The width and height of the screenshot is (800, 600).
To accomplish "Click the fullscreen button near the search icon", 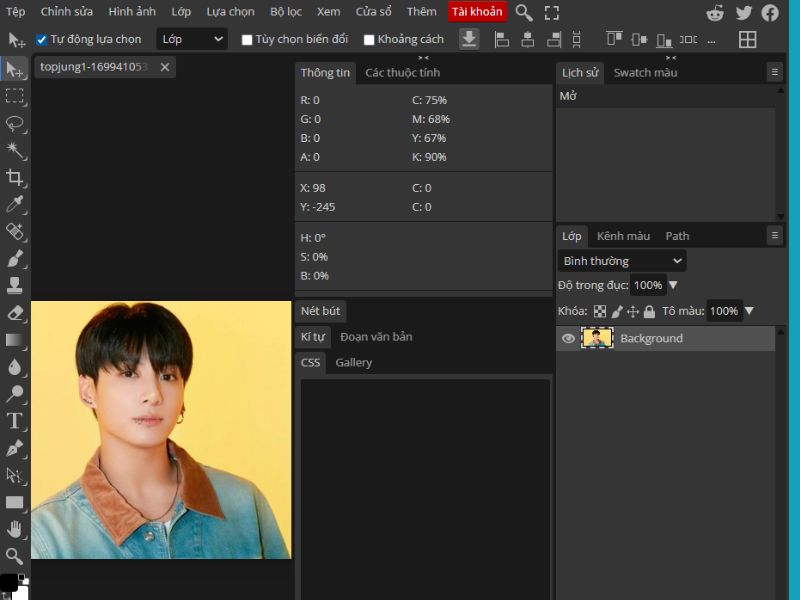I will click(552, 12).
